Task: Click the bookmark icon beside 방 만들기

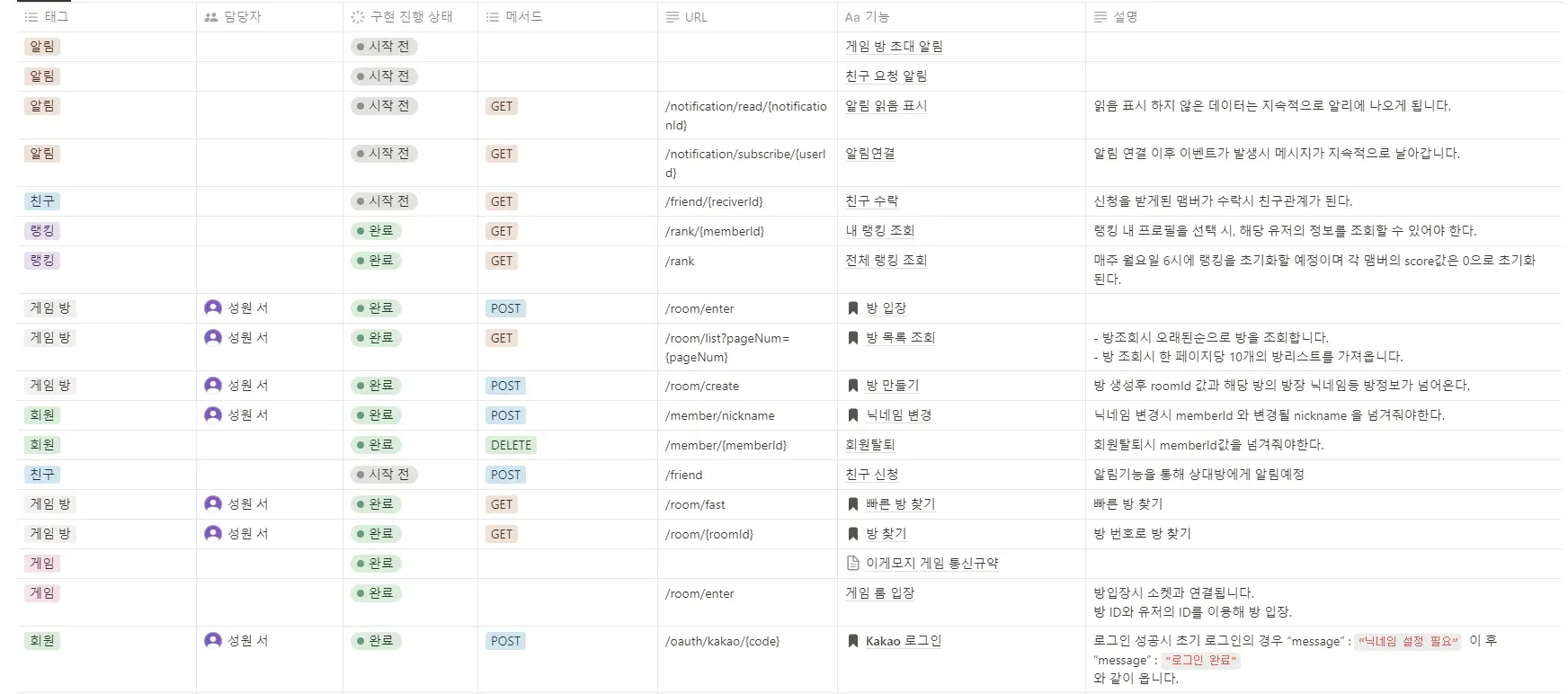Action: [853, 386]
